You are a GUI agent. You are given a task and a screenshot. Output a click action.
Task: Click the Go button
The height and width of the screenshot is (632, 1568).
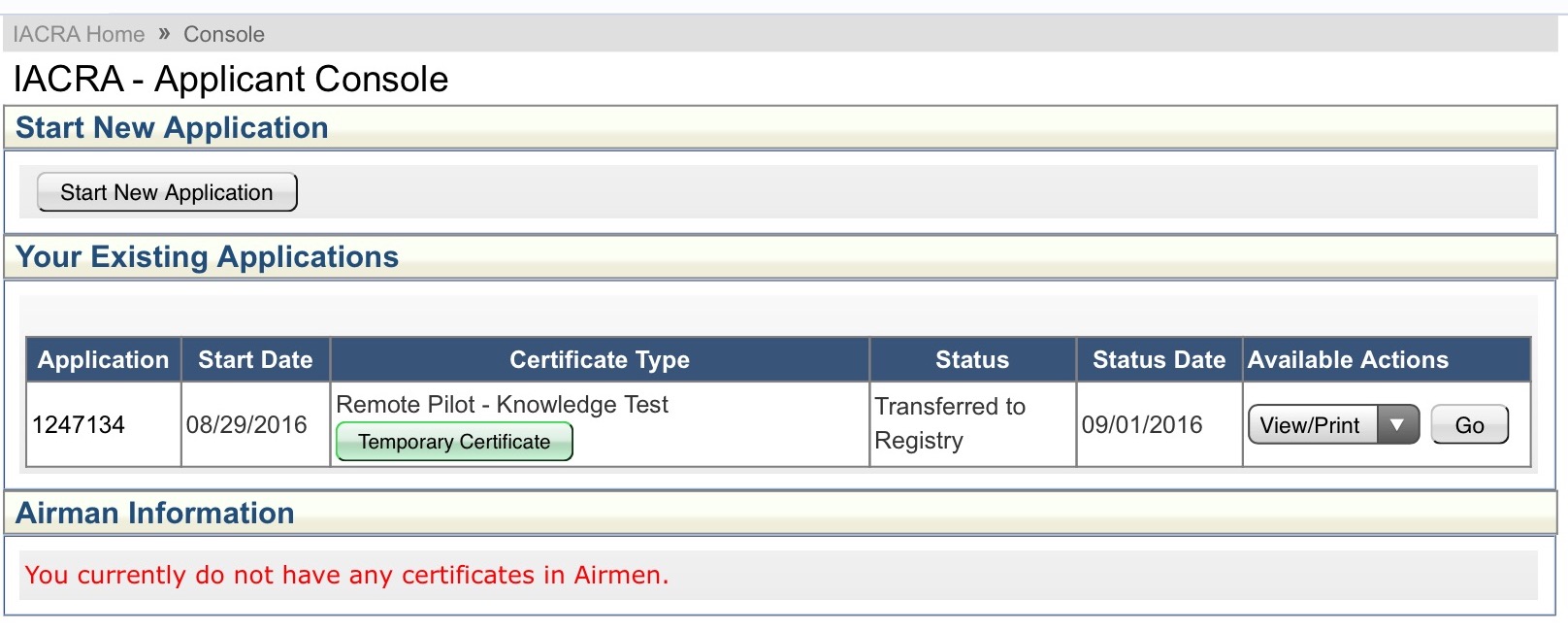(x=1469, y=425)
